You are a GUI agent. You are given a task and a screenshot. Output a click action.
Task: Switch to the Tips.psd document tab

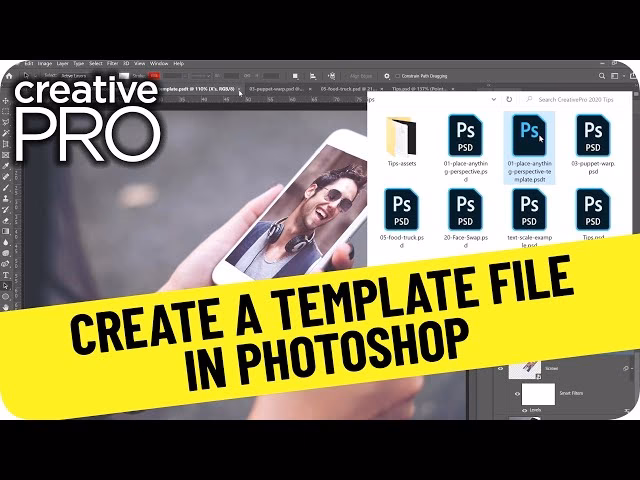(419, 89)
